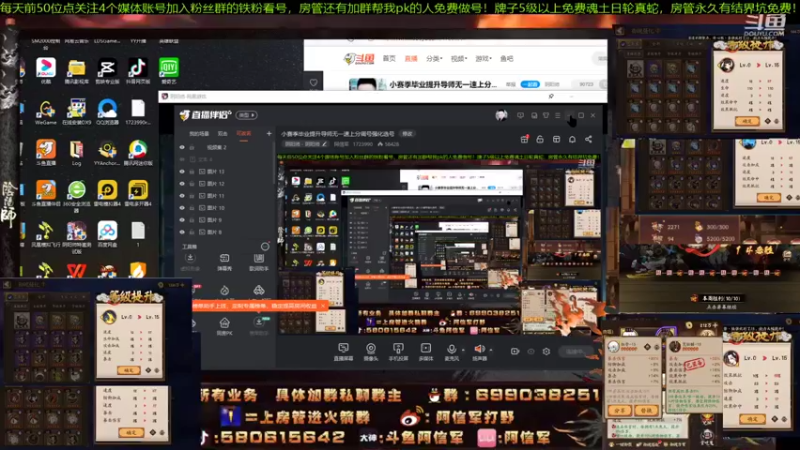Click the hamburger menu icon in title bar

coord(558,116)
